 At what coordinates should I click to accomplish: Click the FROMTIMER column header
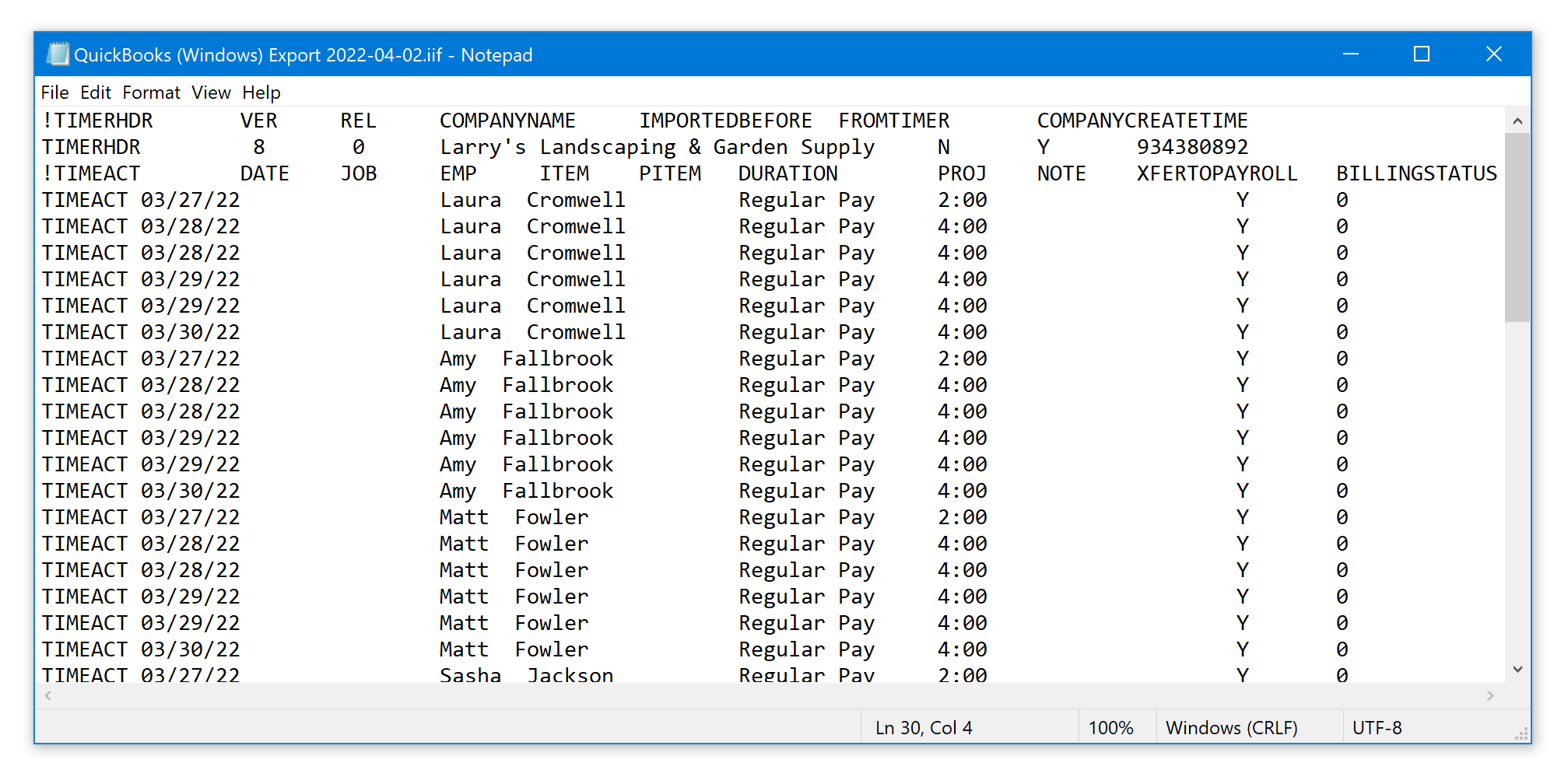pyautogui.click(x=894, y=121)
